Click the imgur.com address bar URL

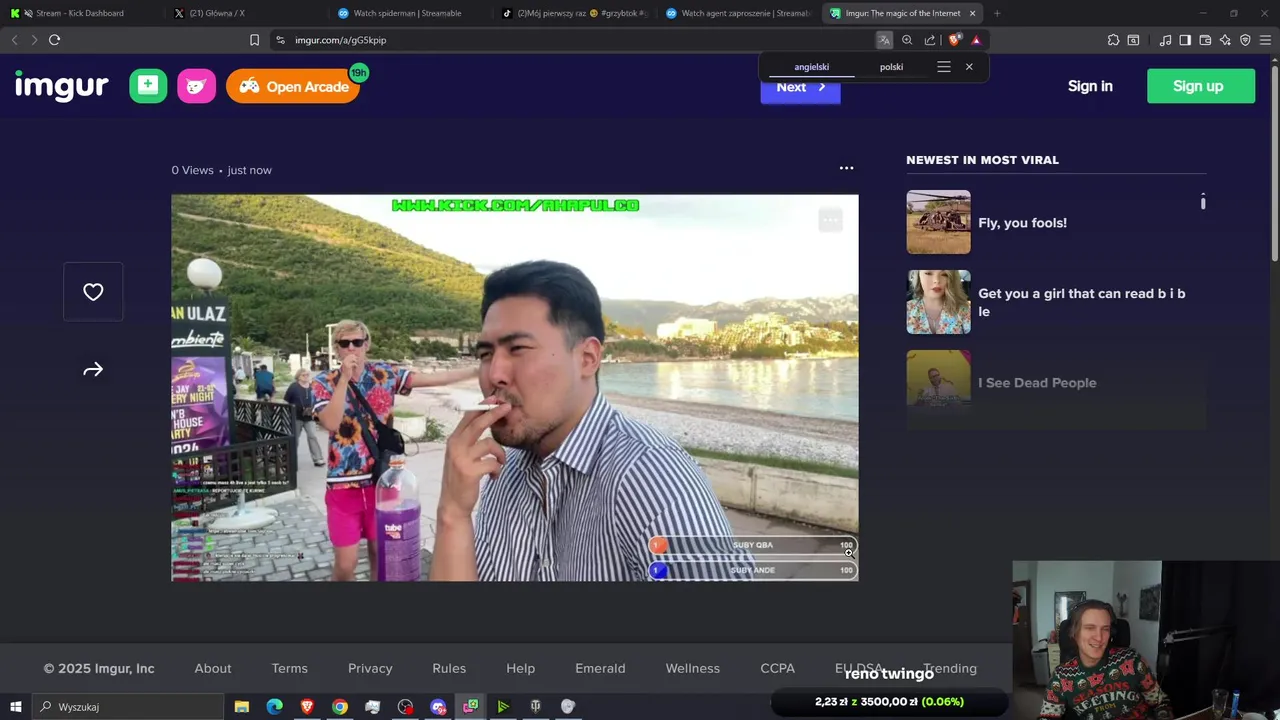341,40
